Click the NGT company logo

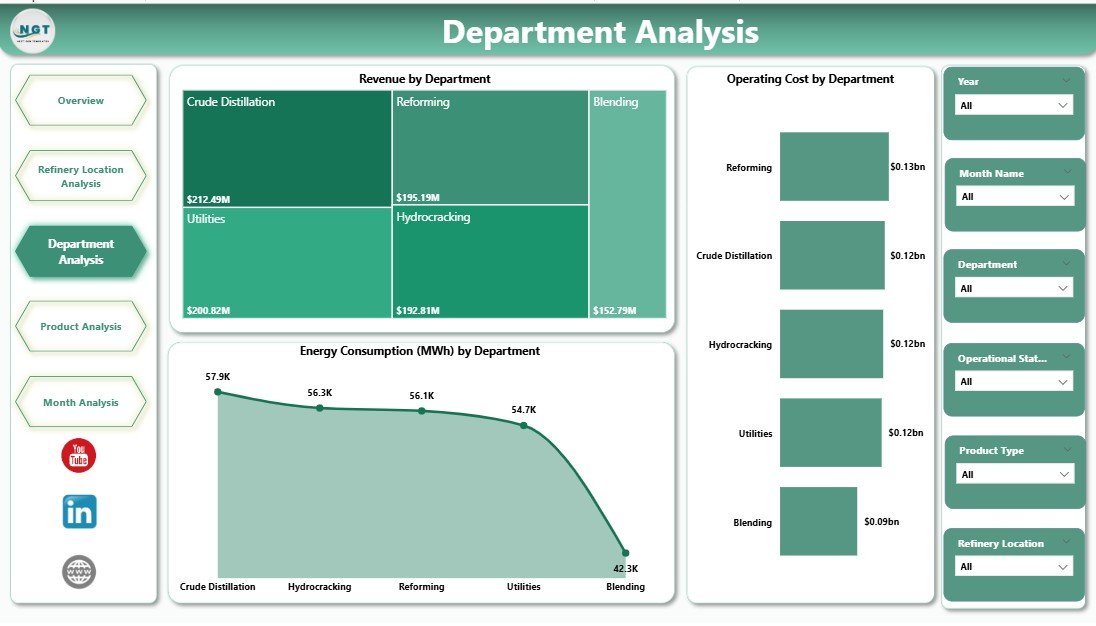click(33, 30)
